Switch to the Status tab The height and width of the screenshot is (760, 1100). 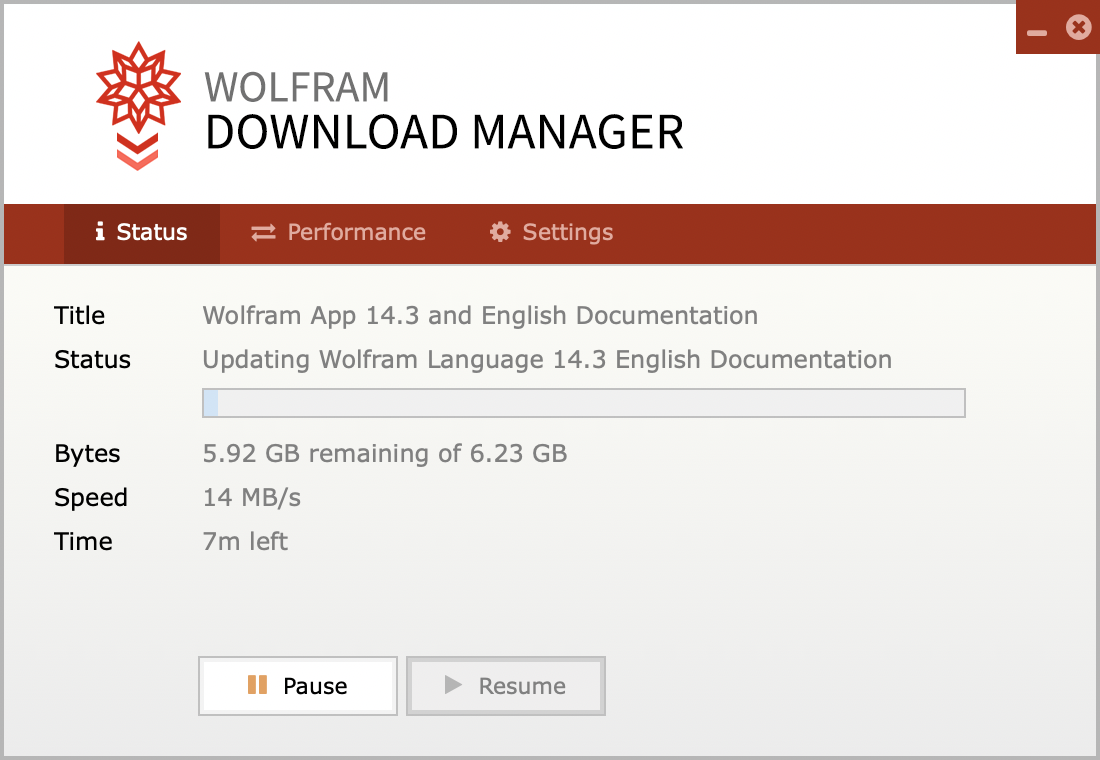[x=142, y=232]
